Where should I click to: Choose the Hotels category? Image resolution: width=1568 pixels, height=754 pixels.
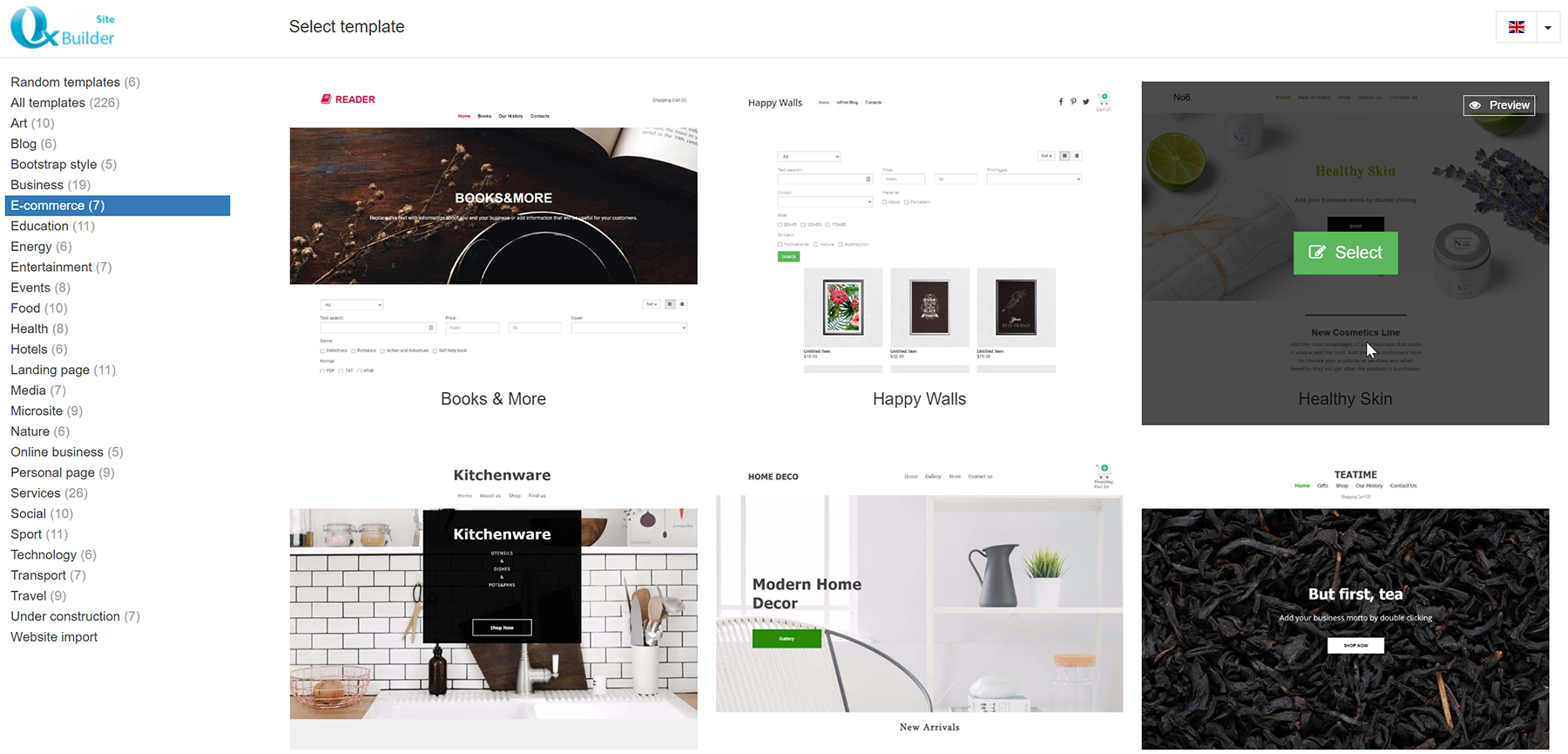(x=39, y=350)
